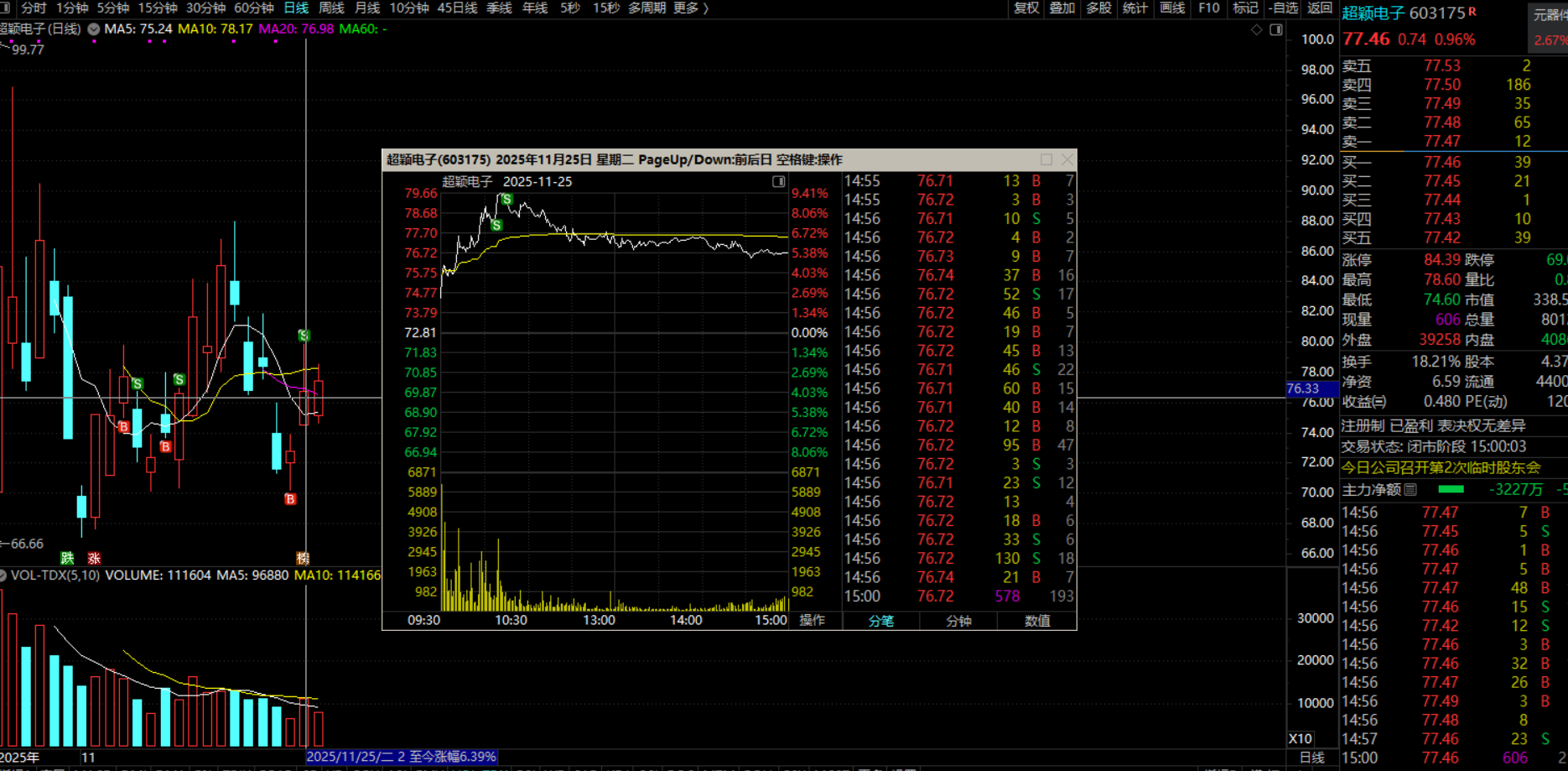Image resolution: width=1568 pixels, height=771 pixels.
Task: Click the green 跌 marker below the chart
Action: (x=67, y=558)
